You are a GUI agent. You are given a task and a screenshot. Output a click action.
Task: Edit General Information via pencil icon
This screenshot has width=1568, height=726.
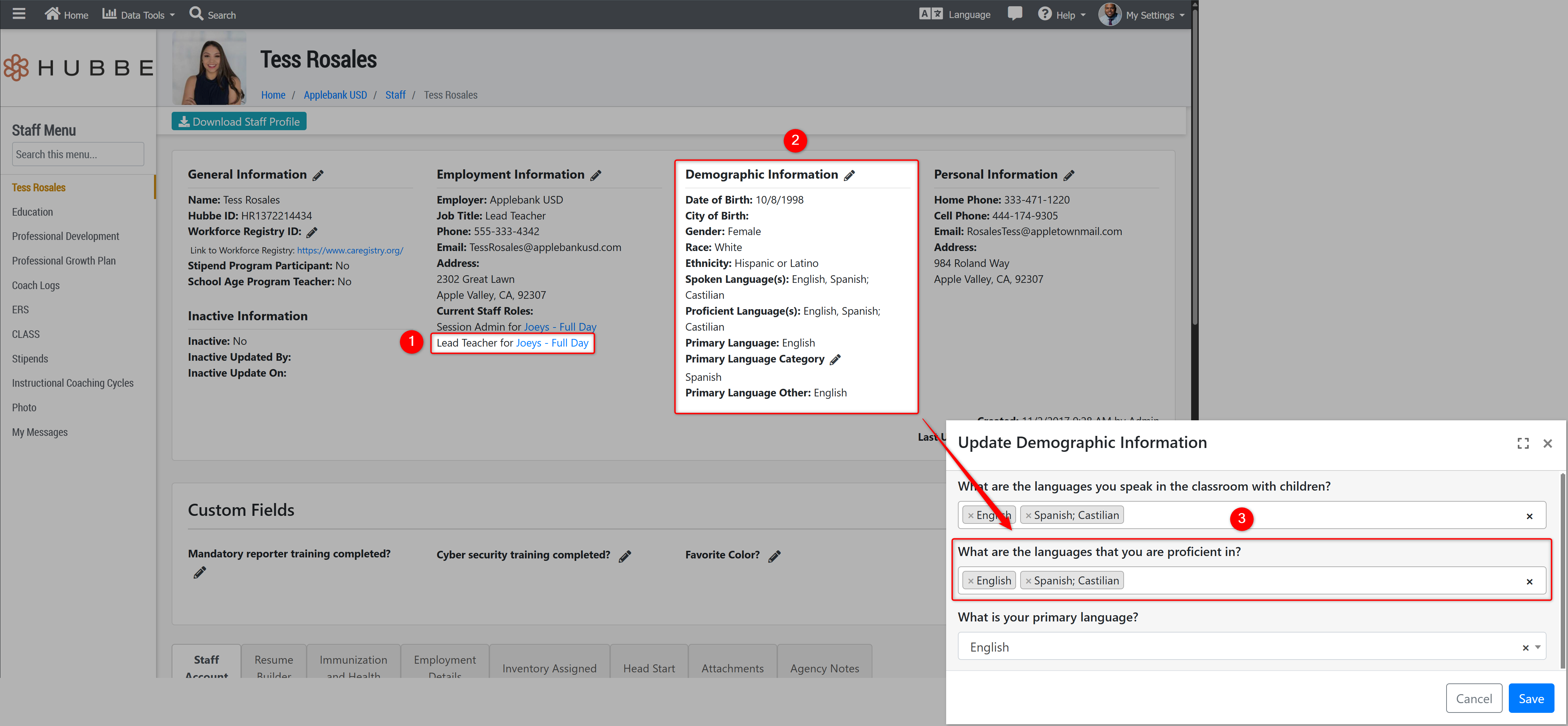click(x=318, y=176)
